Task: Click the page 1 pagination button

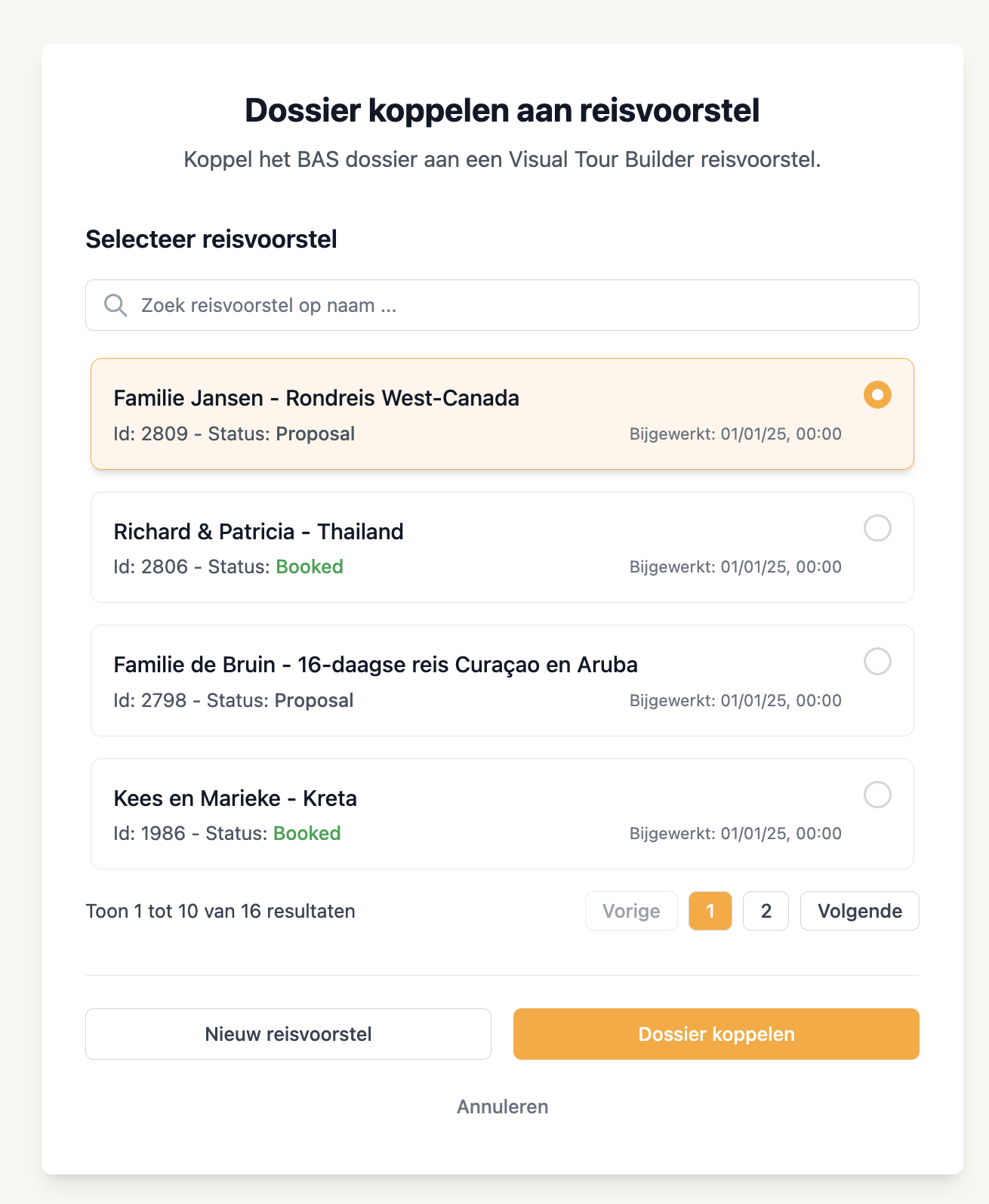Action: point(710,911)
